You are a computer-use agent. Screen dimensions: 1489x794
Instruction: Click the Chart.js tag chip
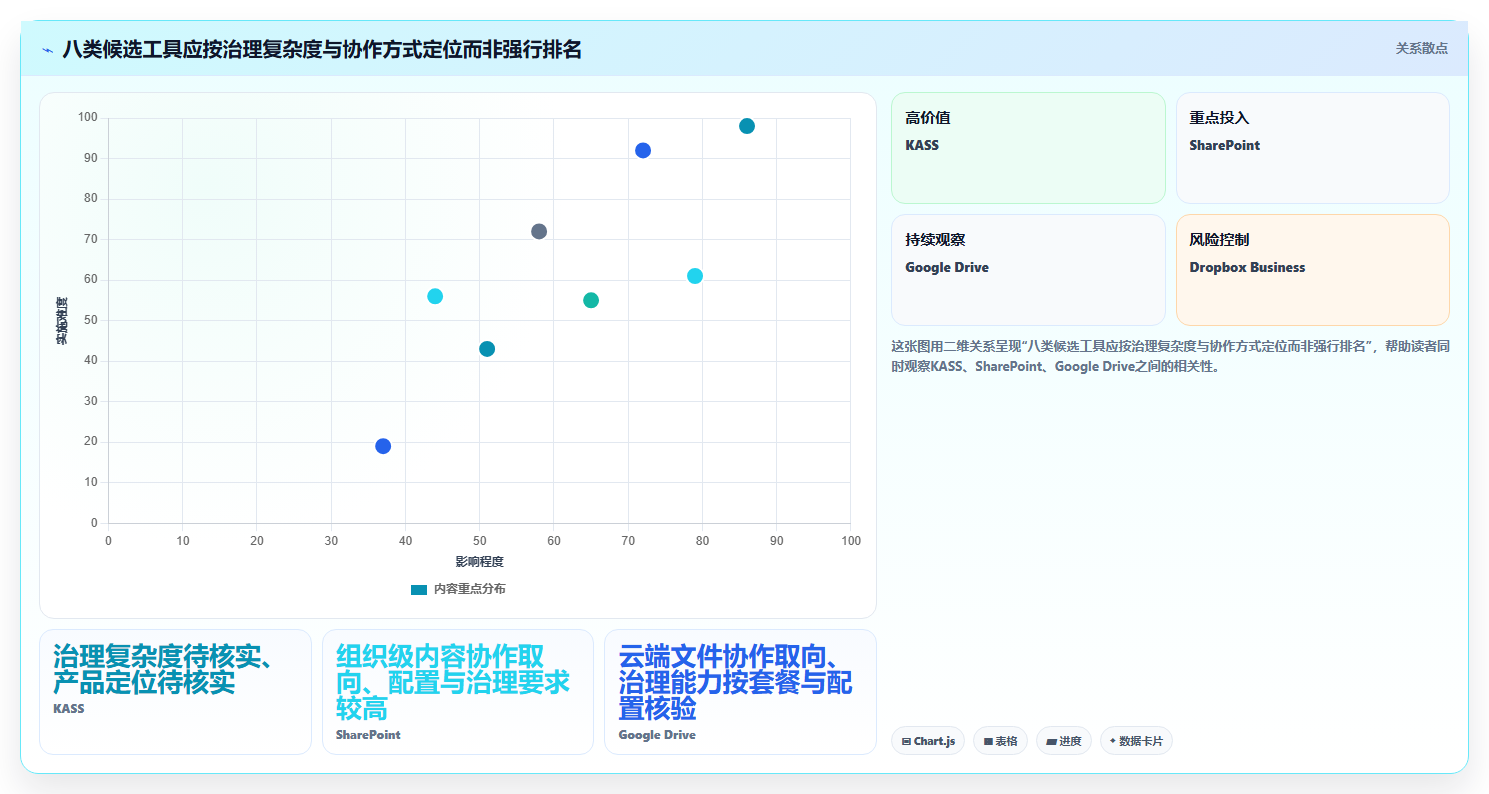click(928, 741)
